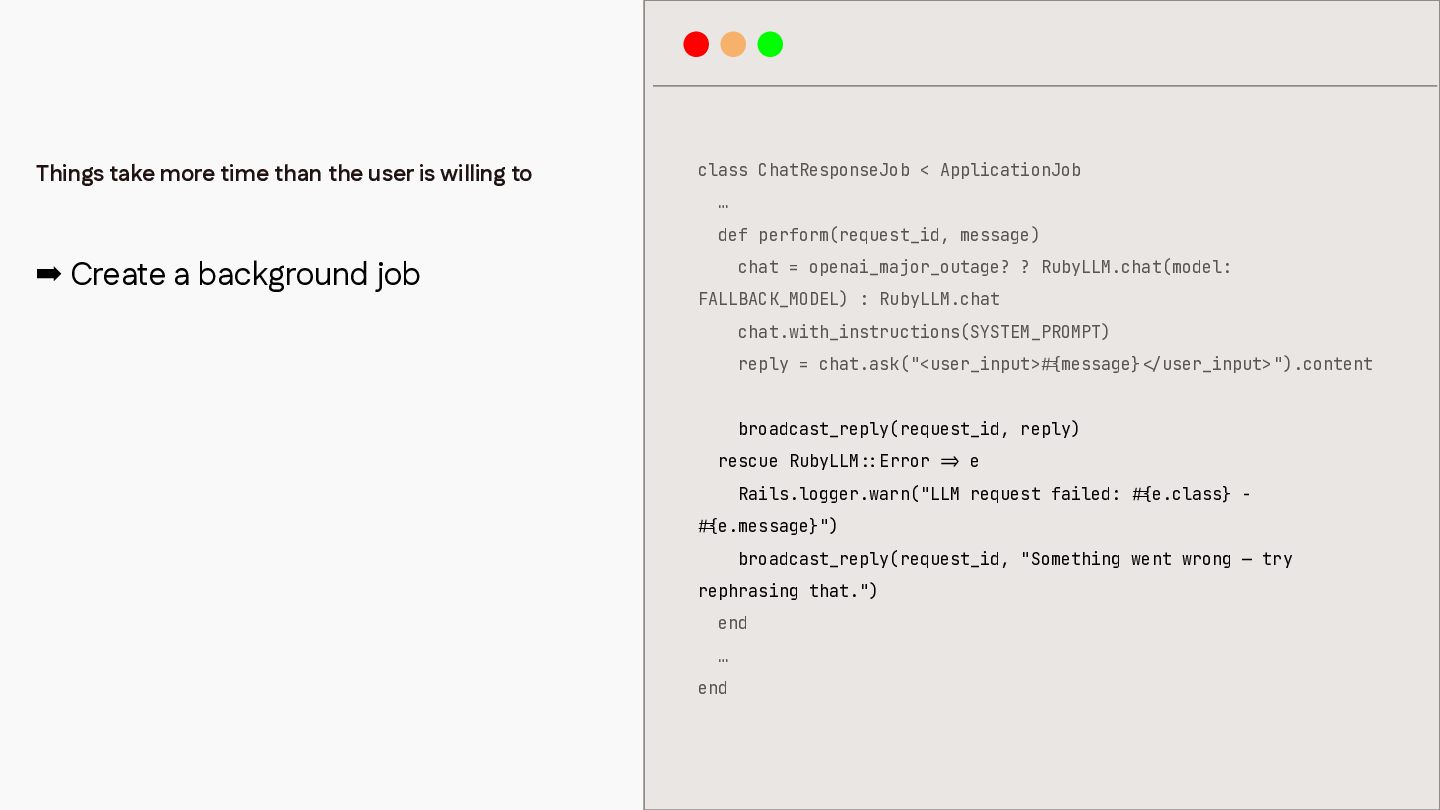
Task: Click the rescue RubyLLM::Error line
Action: point(849,461)
